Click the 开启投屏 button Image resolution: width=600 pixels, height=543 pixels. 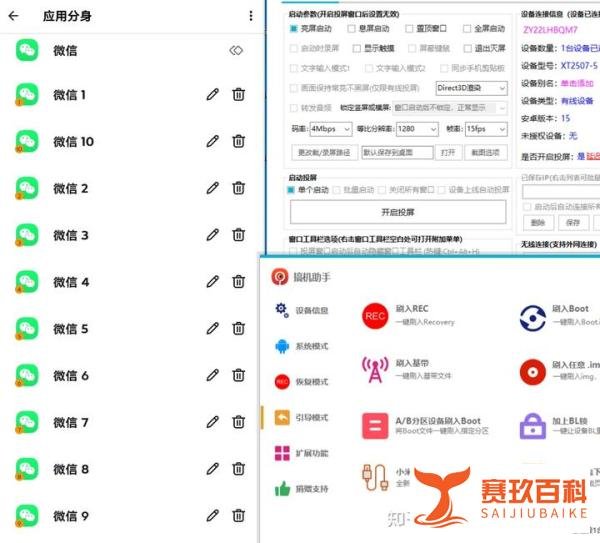(398, 212)
